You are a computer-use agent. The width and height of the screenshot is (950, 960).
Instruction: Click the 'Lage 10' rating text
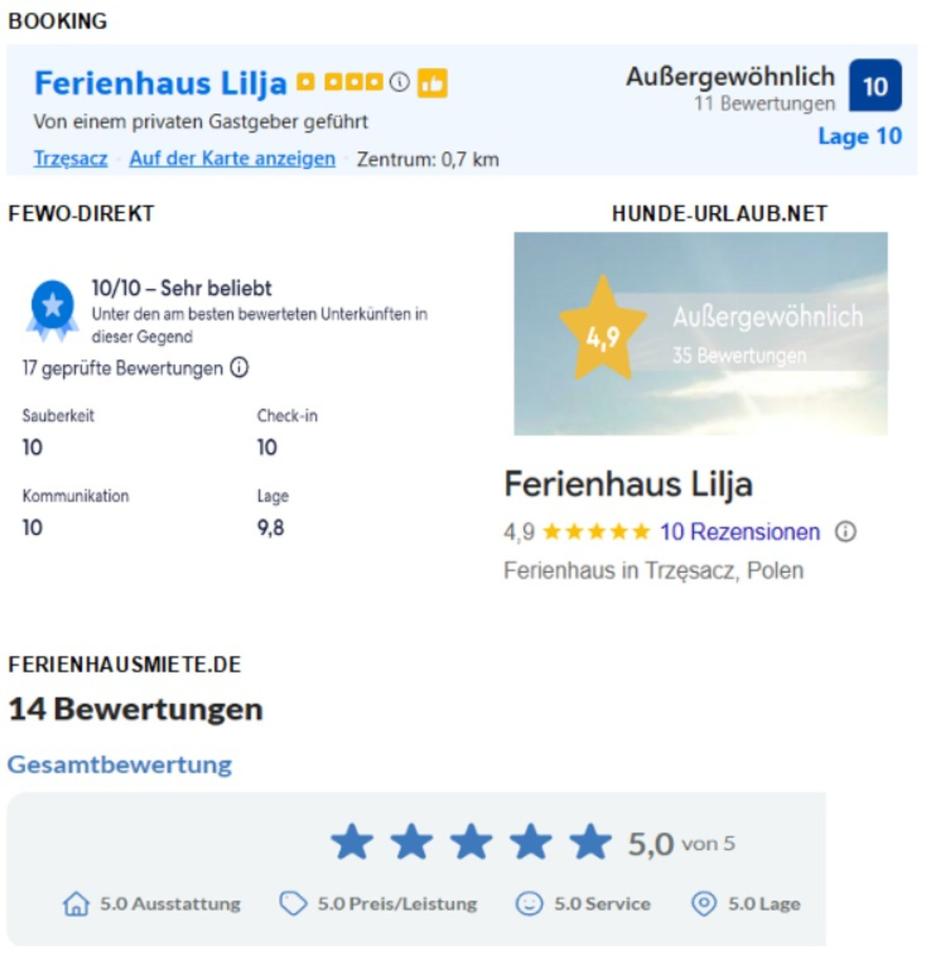(x=859, y=137)
